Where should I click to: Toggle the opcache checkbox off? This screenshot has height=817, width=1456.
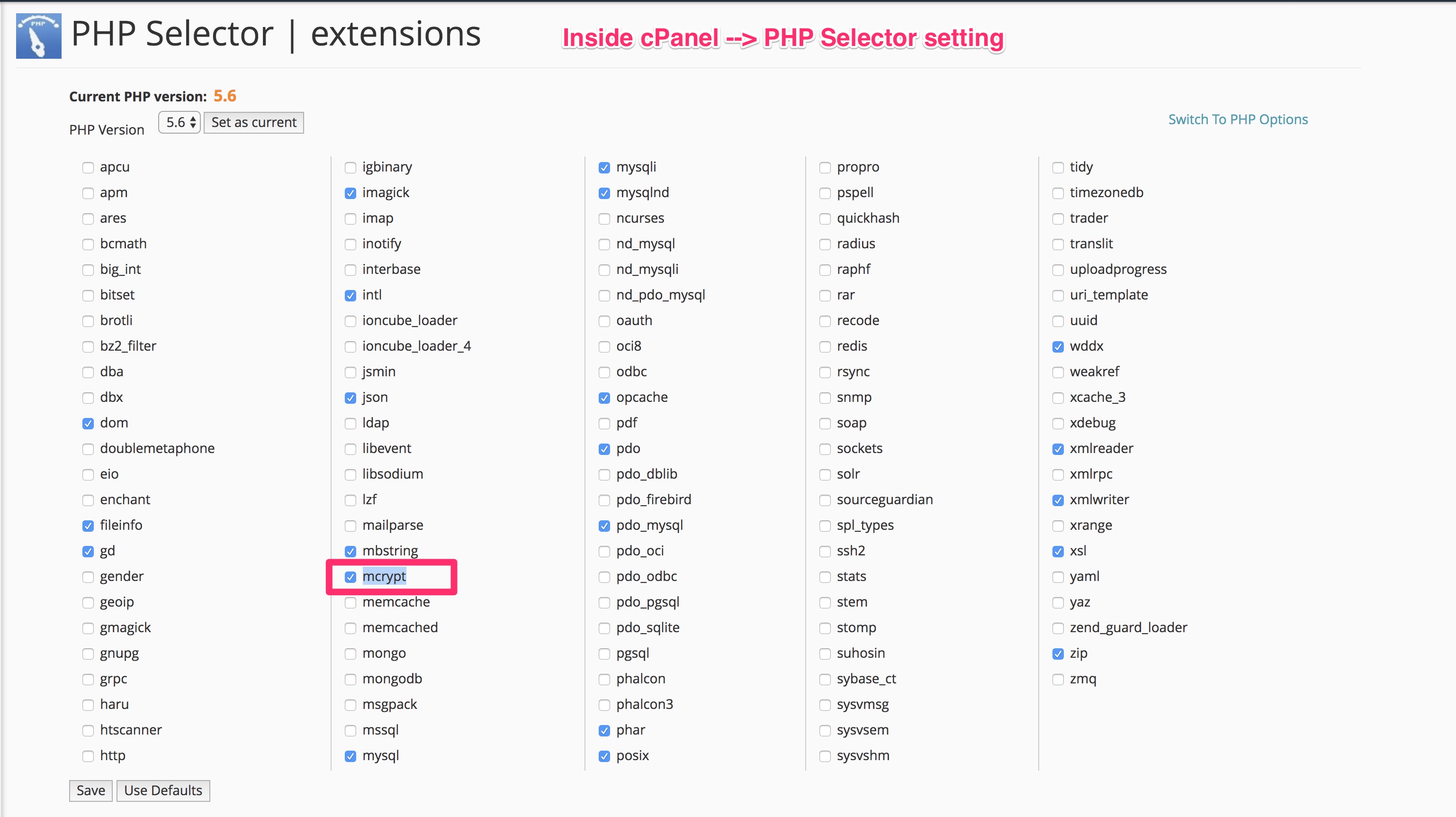(x=604, y=398)
